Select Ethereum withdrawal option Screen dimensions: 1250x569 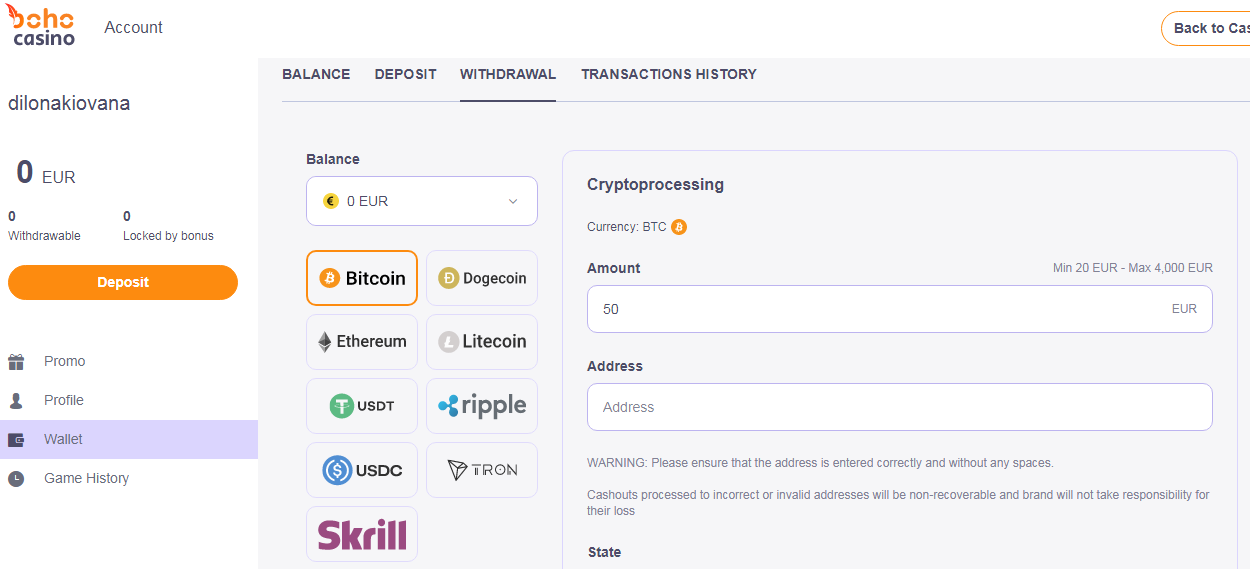[361, 342]
